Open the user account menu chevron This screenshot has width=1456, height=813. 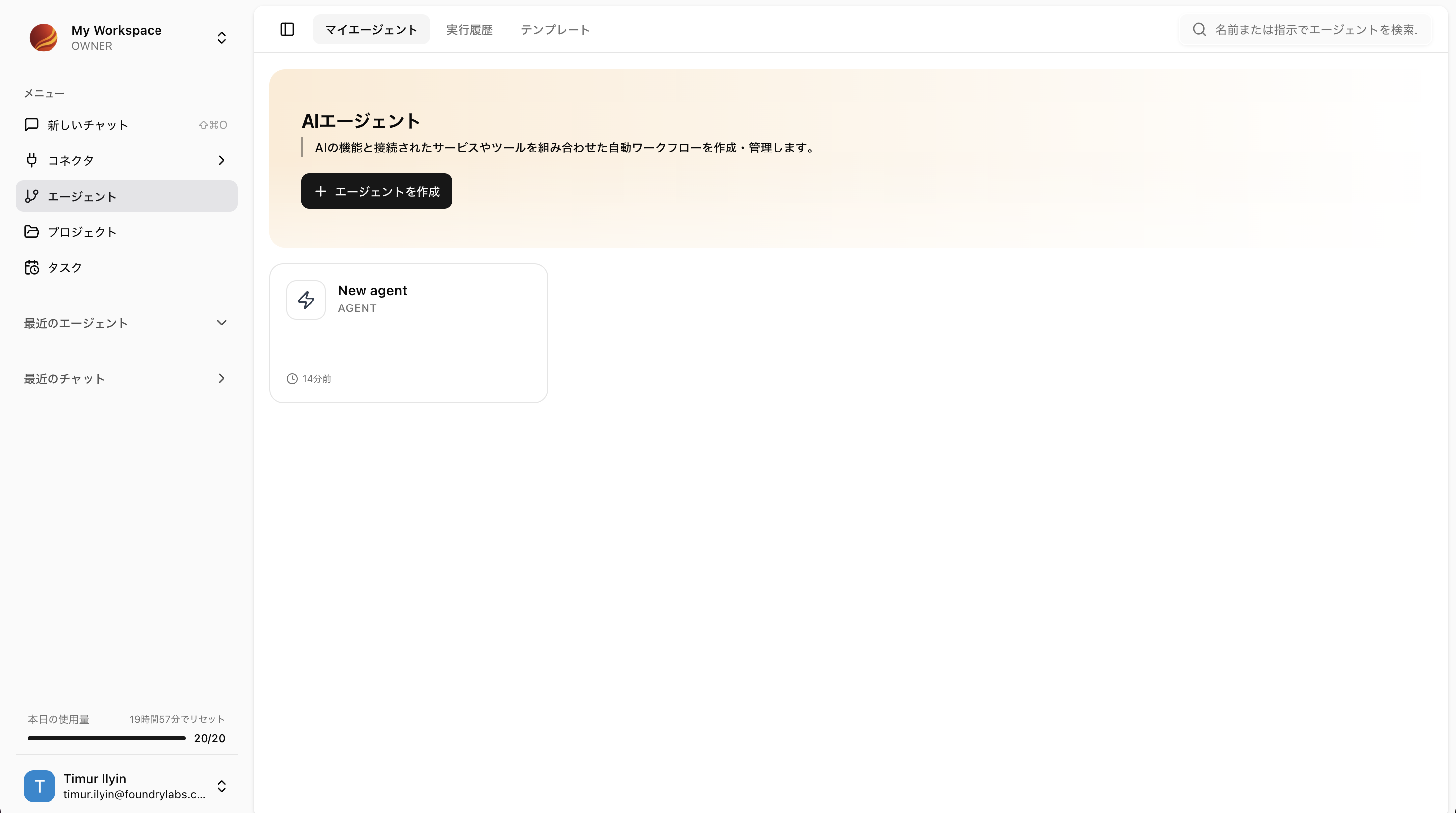tap(221, 786)
